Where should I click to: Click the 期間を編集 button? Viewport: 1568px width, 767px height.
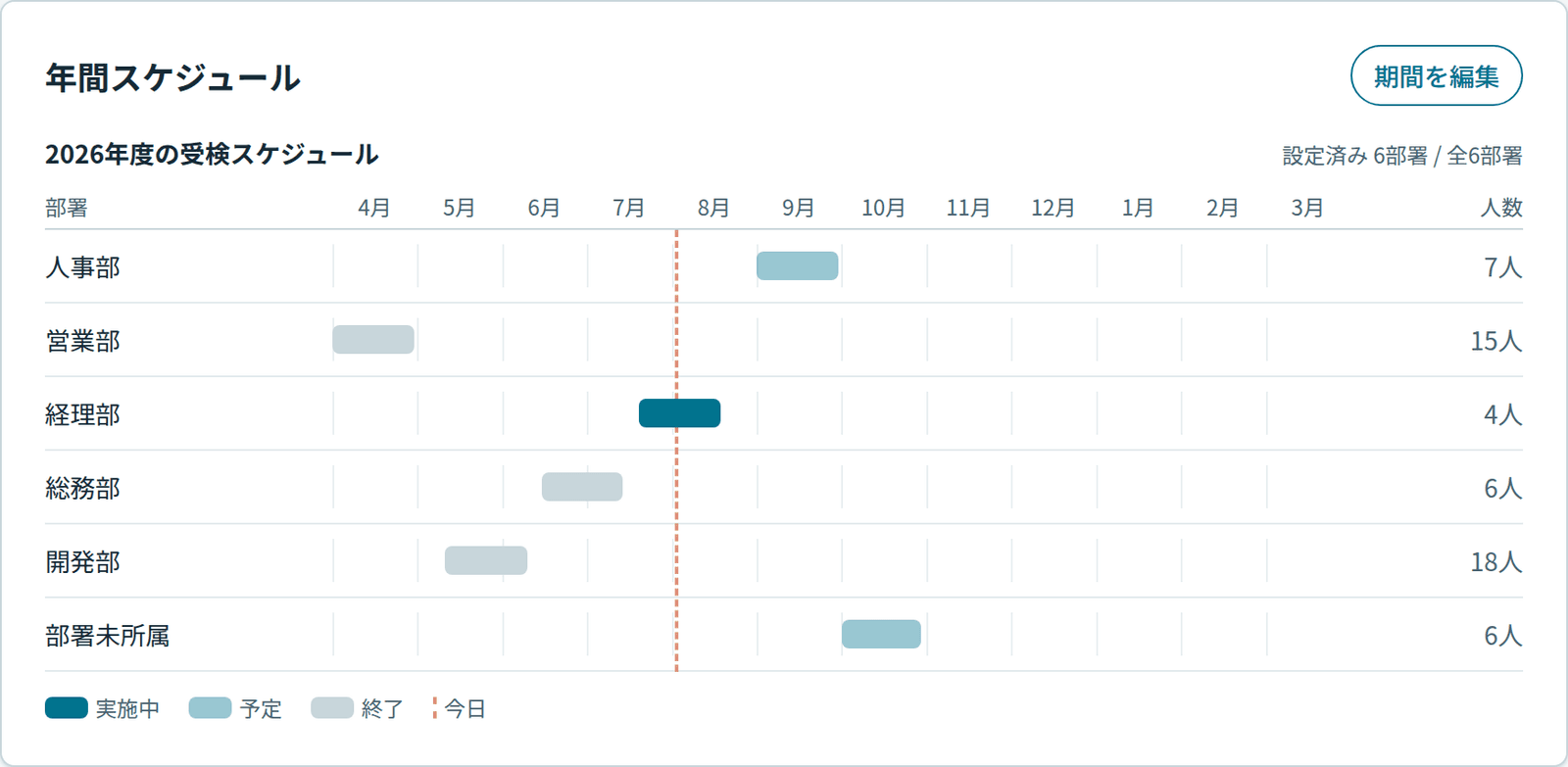pos(1436,75)
